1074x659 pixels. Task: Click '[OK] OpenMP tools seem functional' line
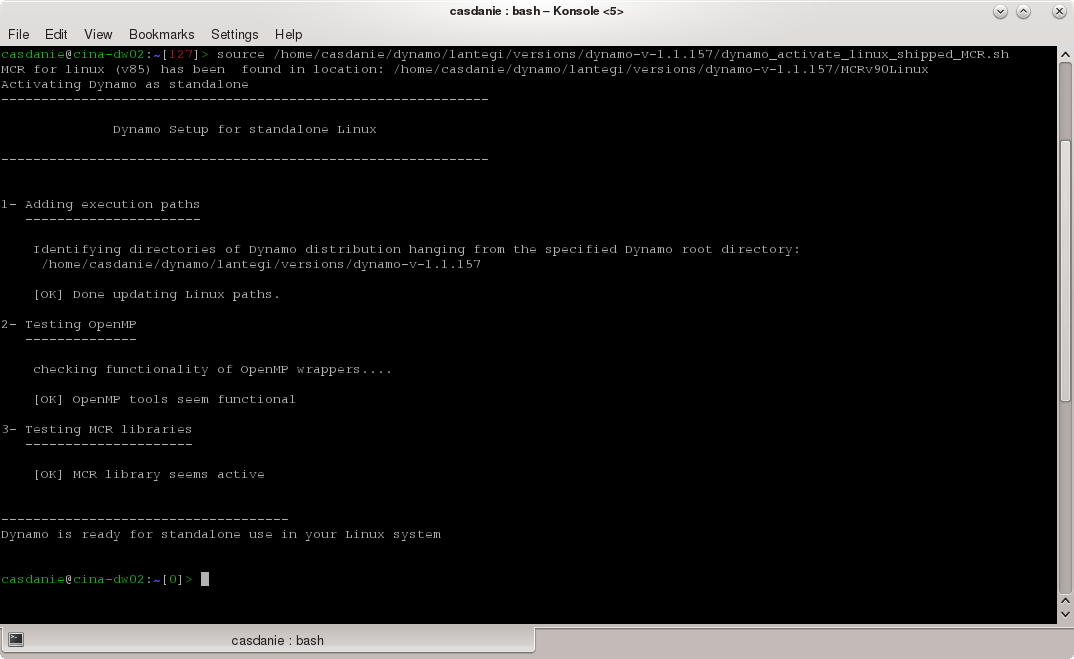pos(164,399)
